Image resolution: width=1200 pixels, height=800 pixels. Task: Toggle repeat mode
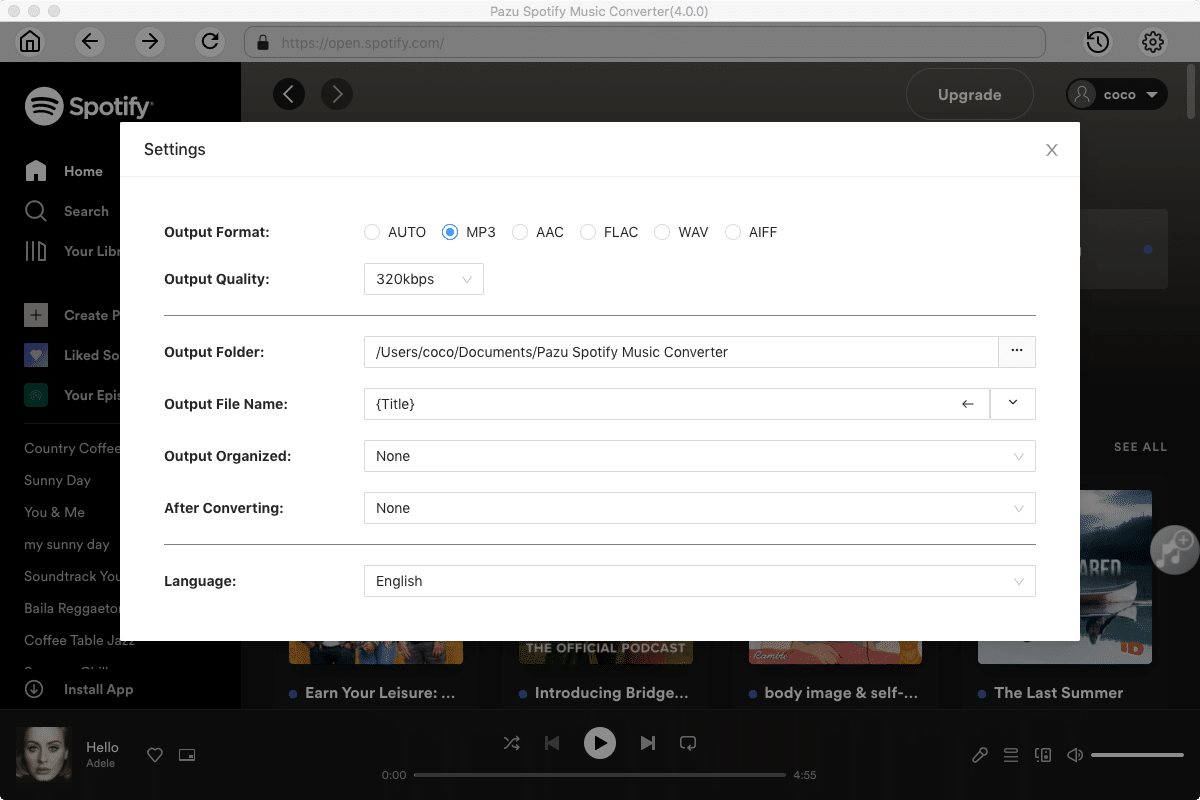point(689,743)
